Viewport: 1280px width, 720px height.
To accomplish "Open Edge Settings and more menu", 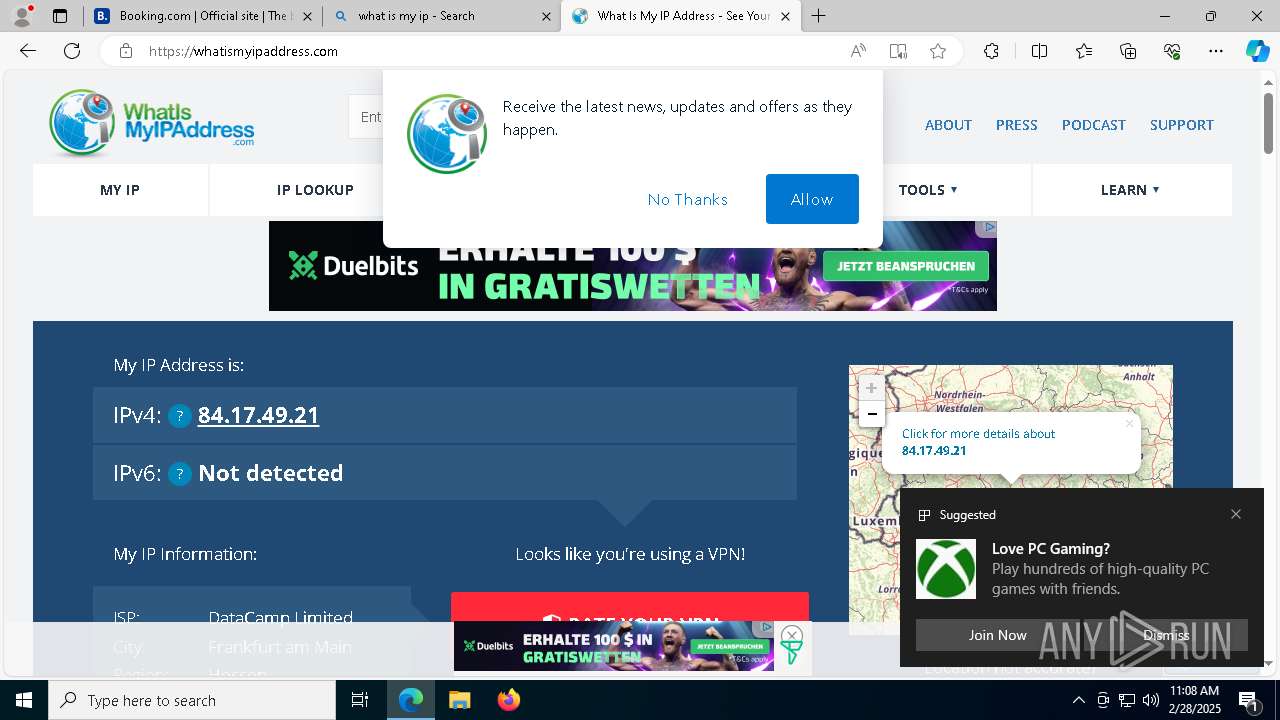I will tap(1216, 51).
